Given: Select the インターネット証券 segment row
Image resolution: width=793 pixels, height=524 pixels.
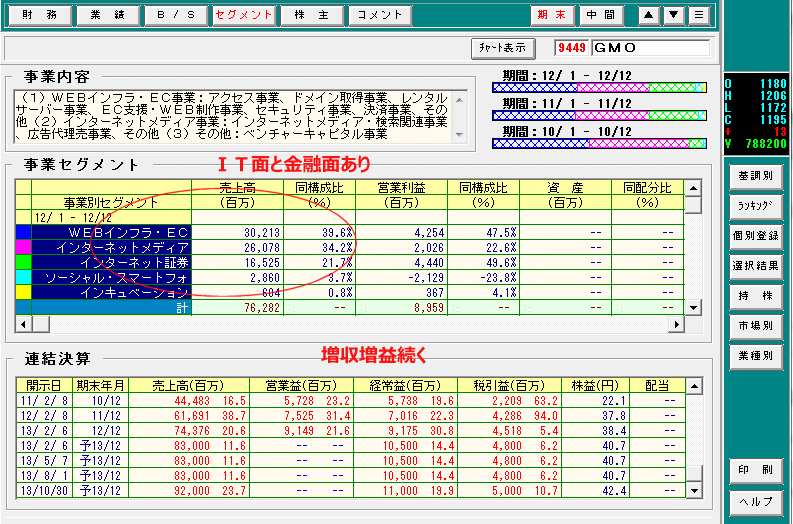Looking at the screenshot, I should [349, 262].
